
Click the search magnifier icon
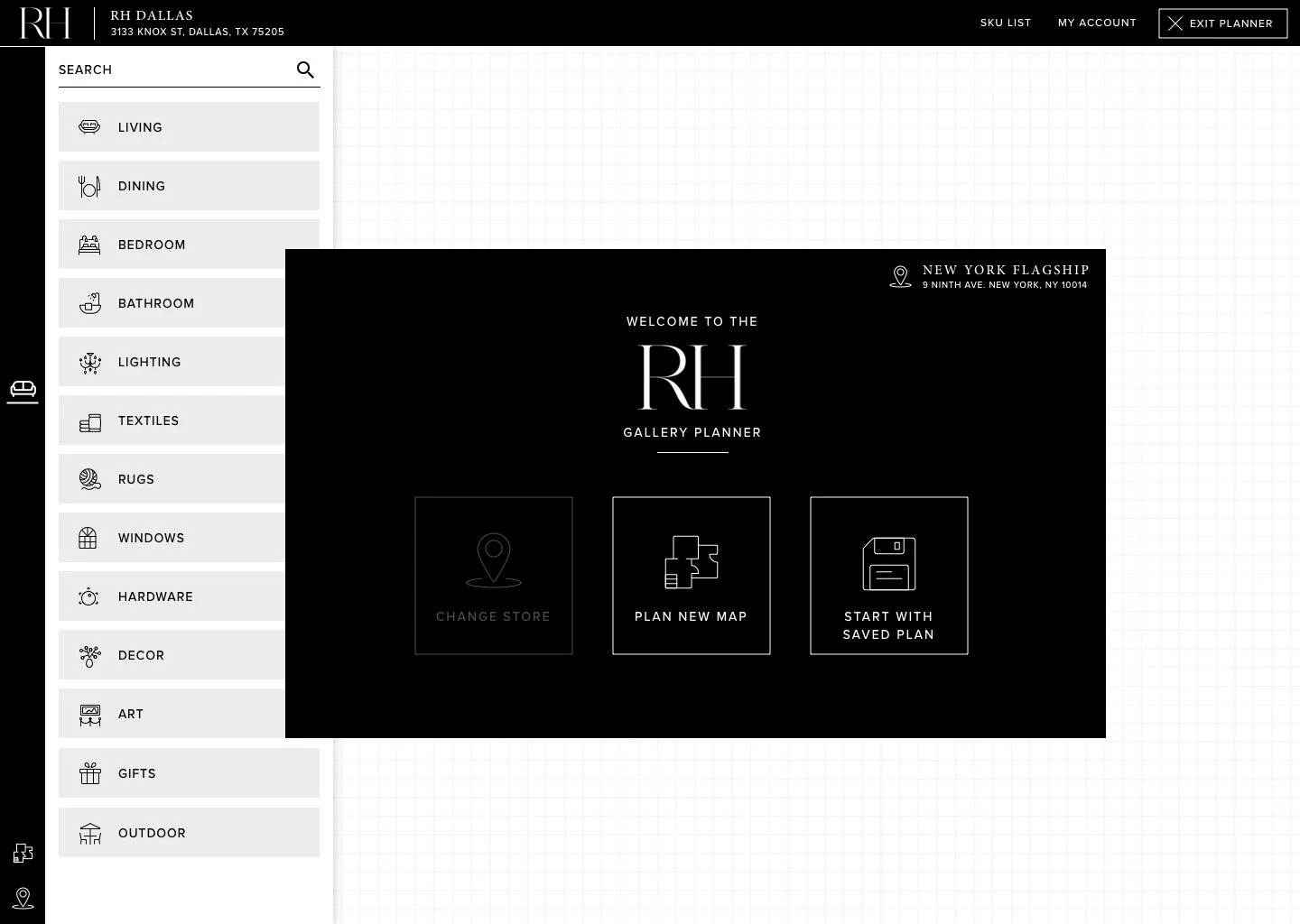click(305, 69)
